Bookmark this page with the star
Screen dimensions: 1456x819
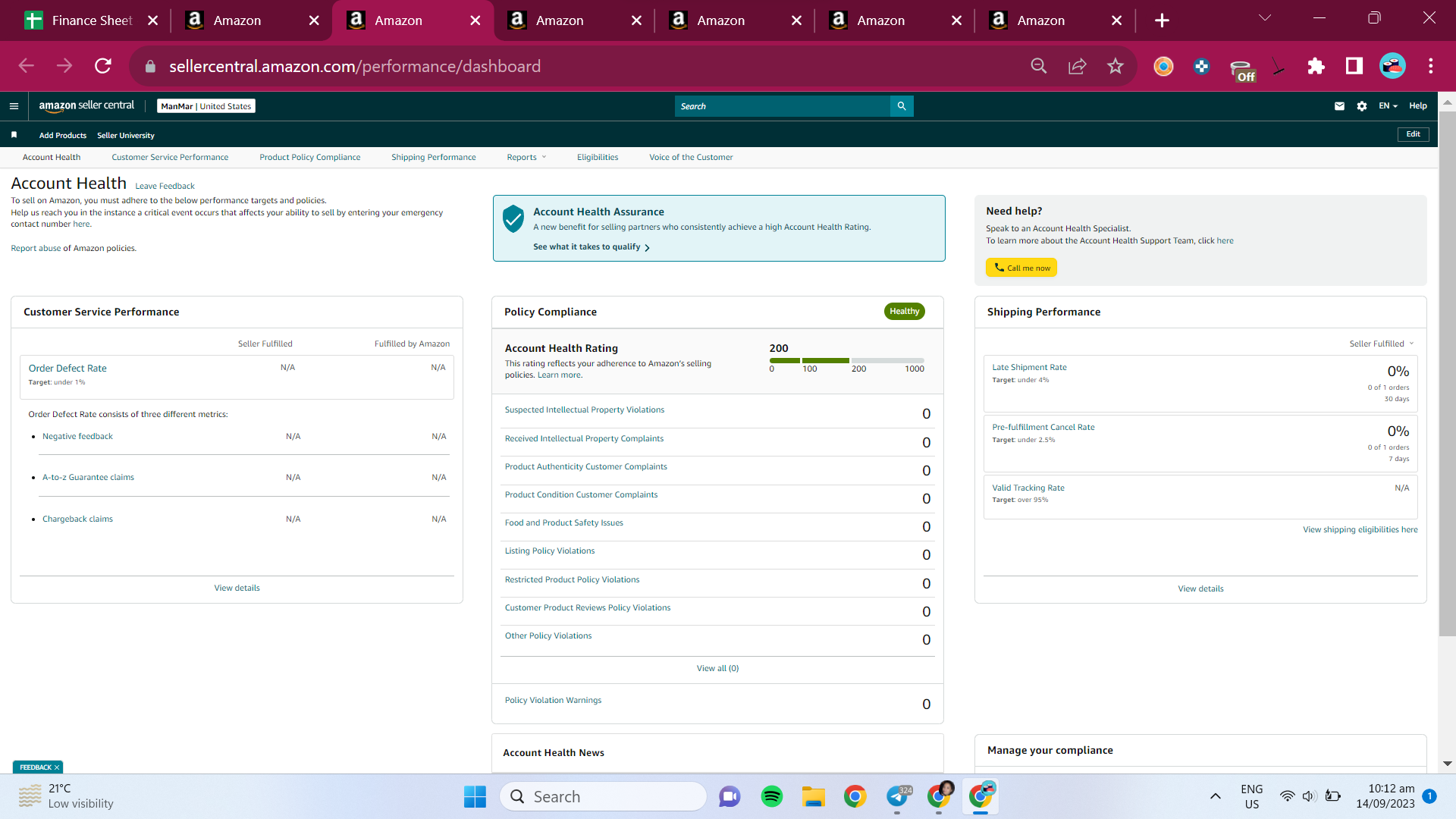(x=1115, y=66)
